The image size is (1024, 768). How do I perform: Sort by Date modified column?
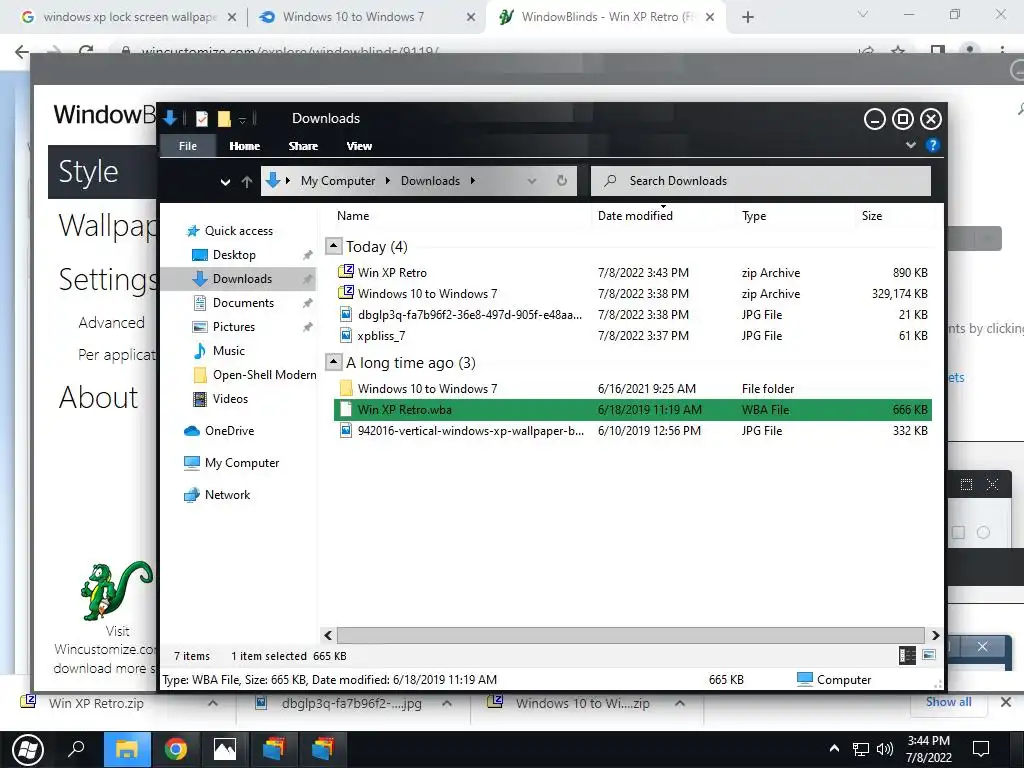pyautogui.click(x=635, y=216)
